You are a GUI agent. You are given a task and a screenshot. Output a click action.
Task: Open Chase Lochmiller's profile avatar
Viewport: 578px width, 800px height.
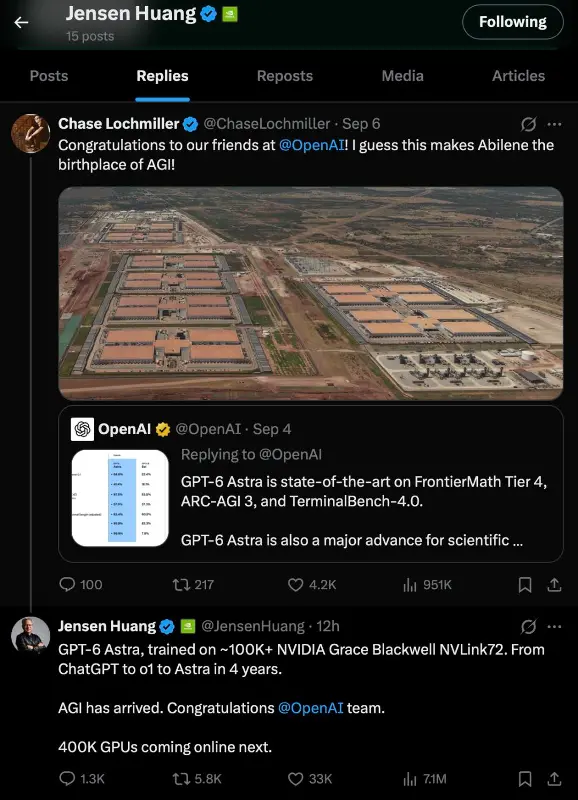point(31,134)
